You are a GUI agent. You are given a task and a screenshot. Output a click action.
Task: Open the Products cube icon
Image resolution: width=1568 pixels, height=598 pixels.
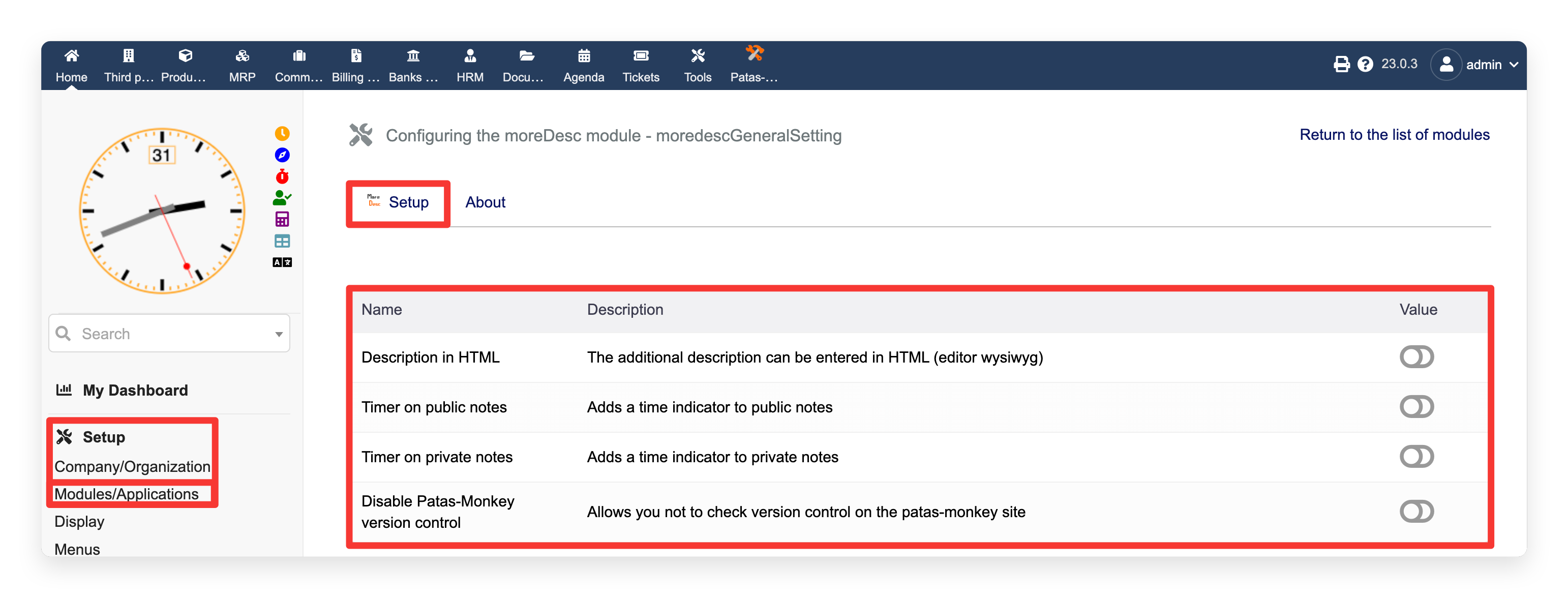click(185, 56)
